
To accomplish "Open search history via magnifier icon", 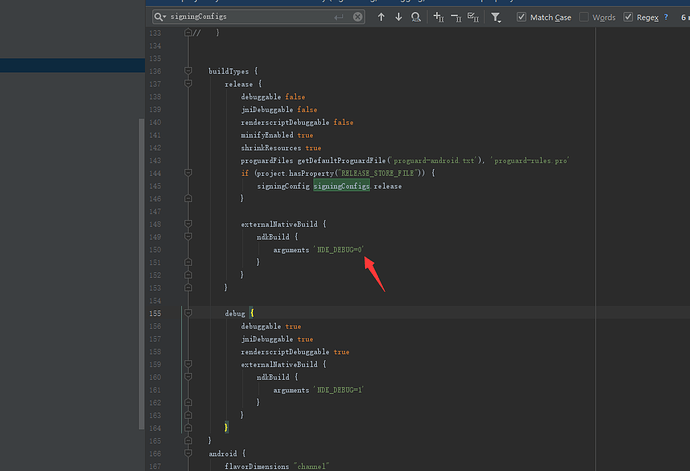I will (x=160, y=17).
